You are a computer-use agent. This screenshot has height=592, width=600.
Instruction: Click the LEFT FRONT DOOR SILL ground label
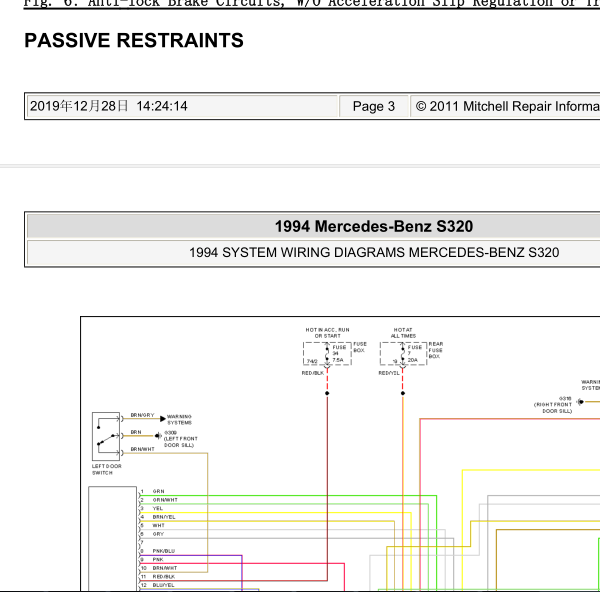click(181, 439)
